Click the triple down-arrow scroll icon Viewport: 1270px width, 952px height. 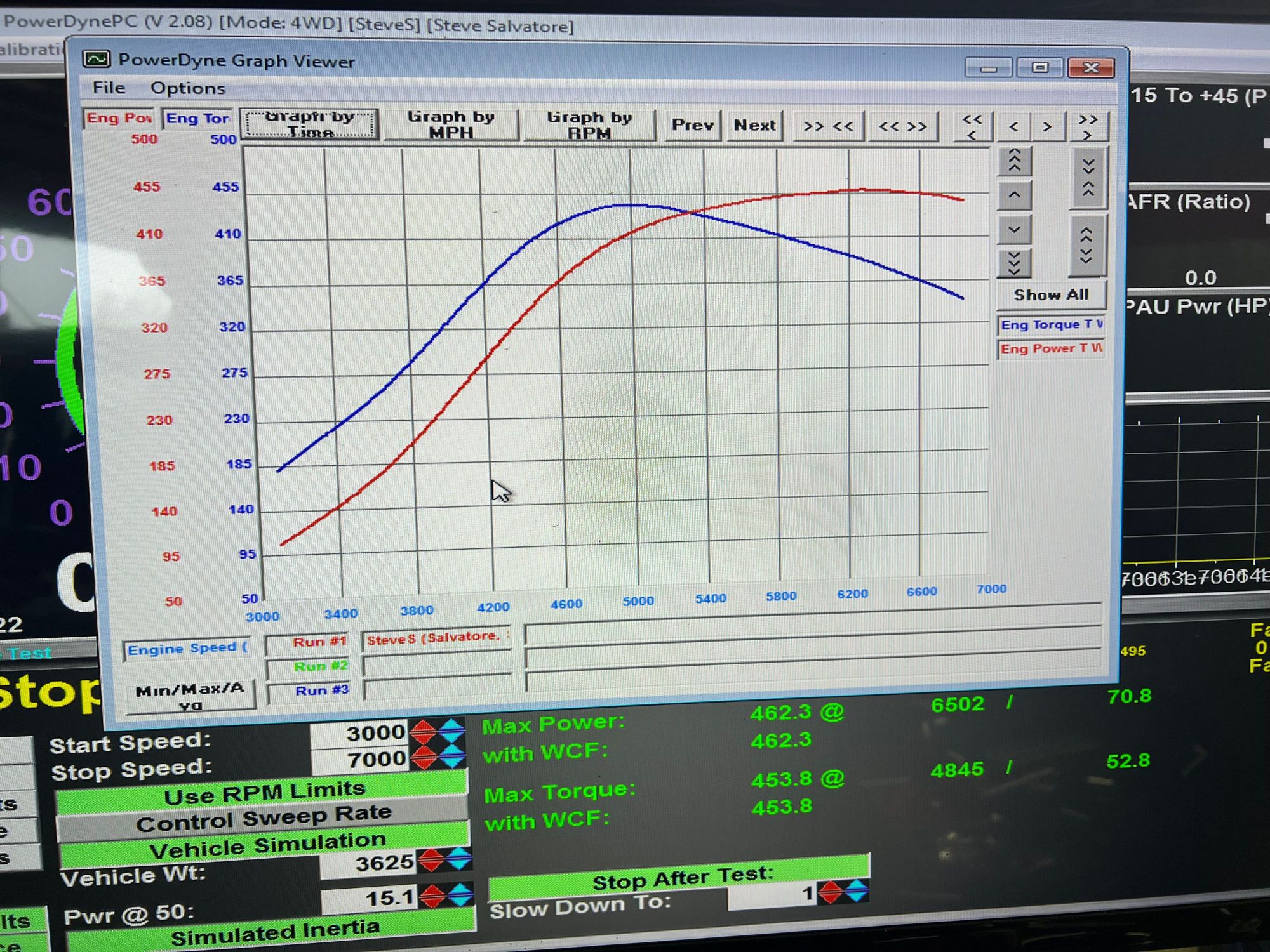(1014, 262)
